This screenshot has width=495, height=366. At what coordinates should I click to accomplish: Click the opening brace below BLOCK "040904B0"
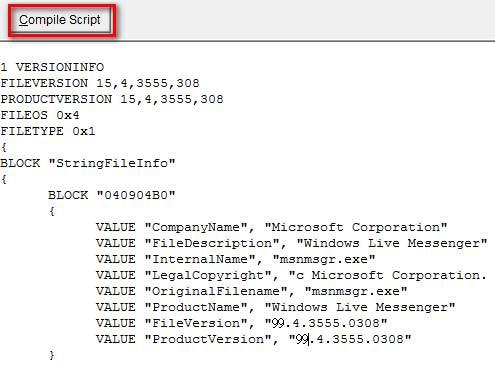(x=52, y=211)
